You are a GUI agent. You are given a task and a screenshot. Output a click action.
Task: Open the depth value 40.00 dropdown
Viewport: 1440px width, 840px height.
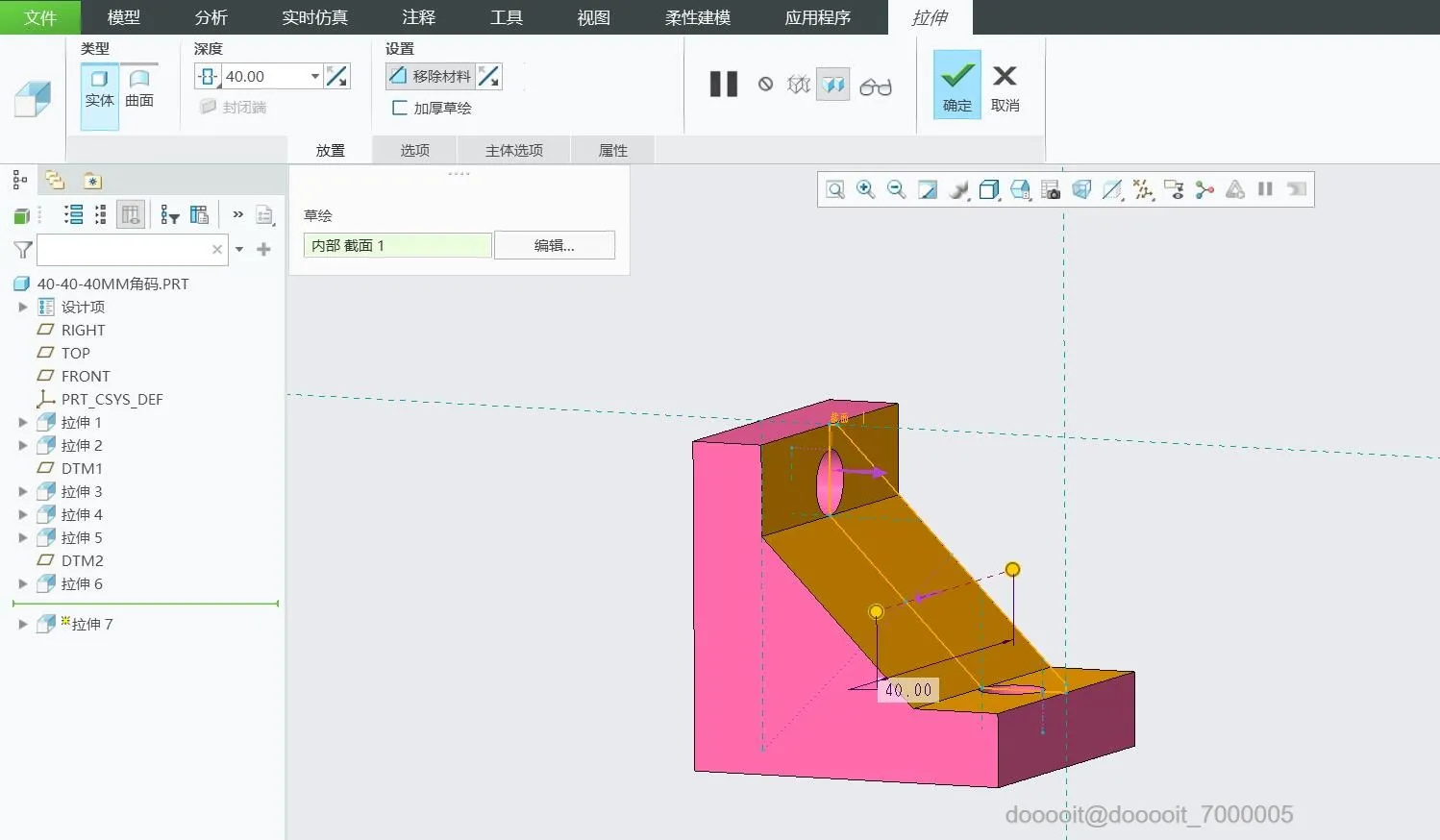(314, 77)
